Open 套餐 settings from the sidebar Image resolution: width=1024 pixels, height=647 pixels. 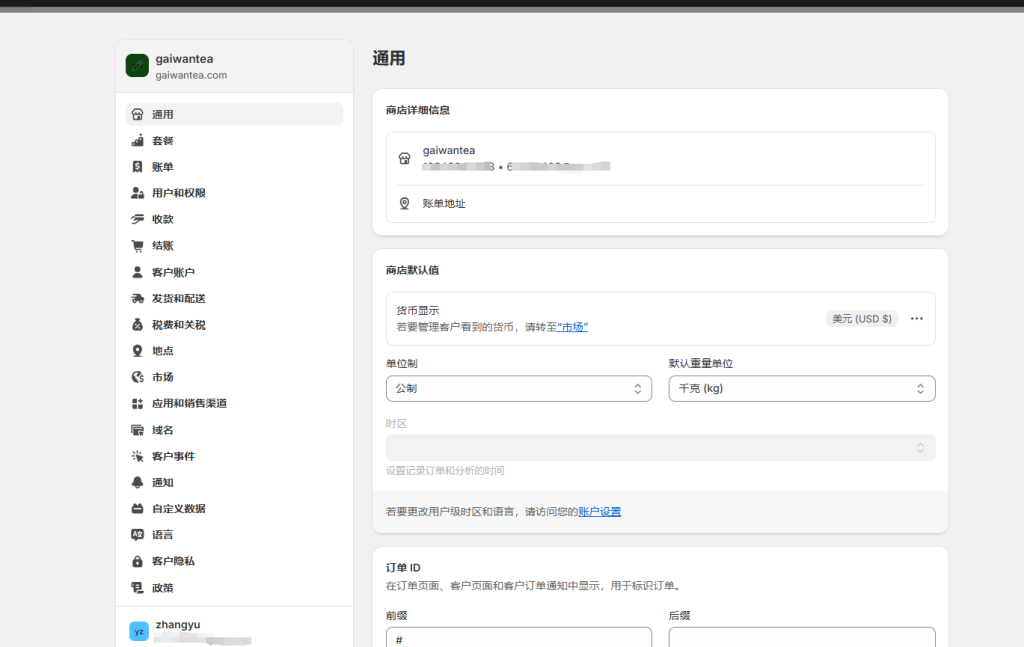point(138,140)
